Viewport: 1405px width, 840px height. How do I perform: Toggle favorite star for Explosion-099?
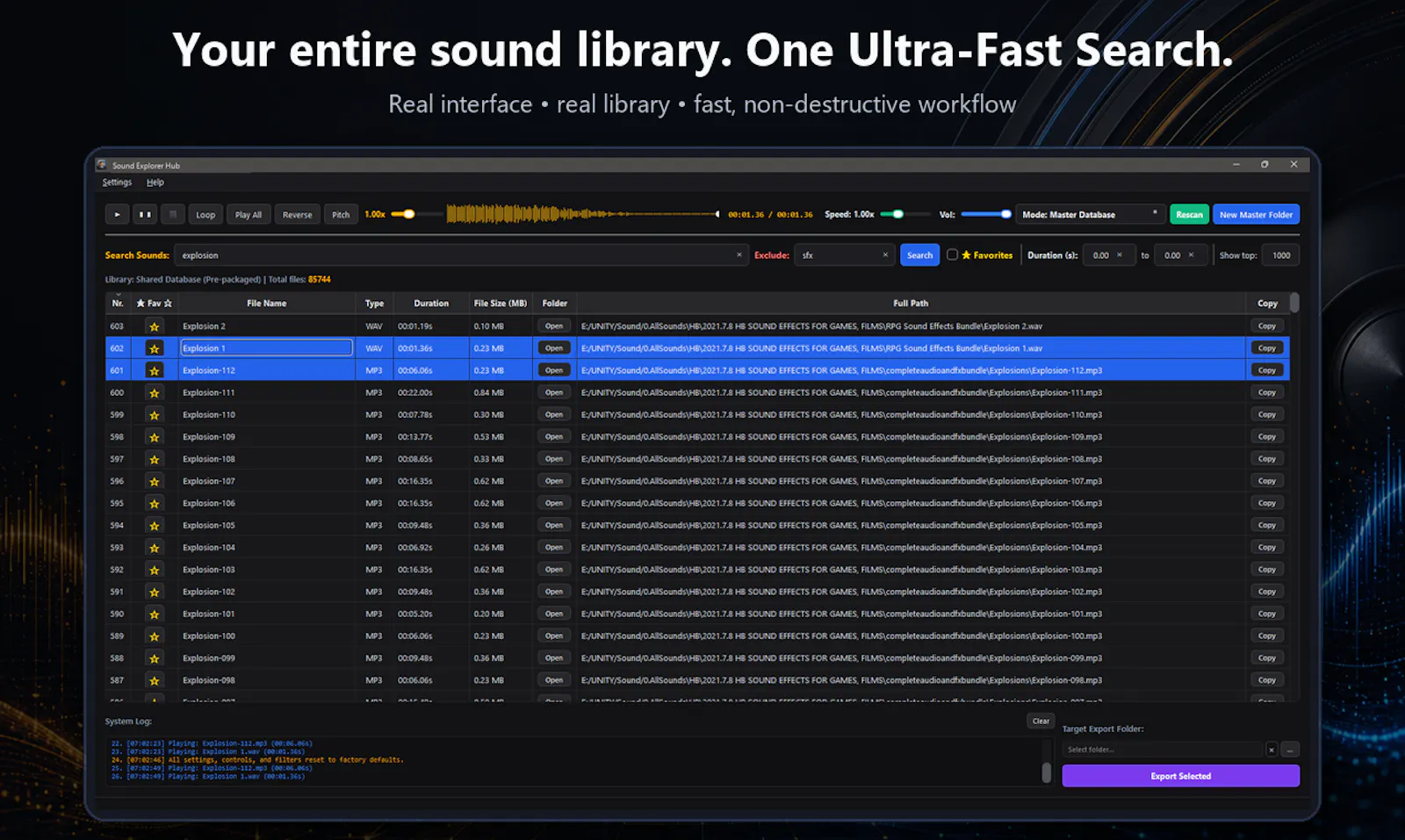(155, 658)
